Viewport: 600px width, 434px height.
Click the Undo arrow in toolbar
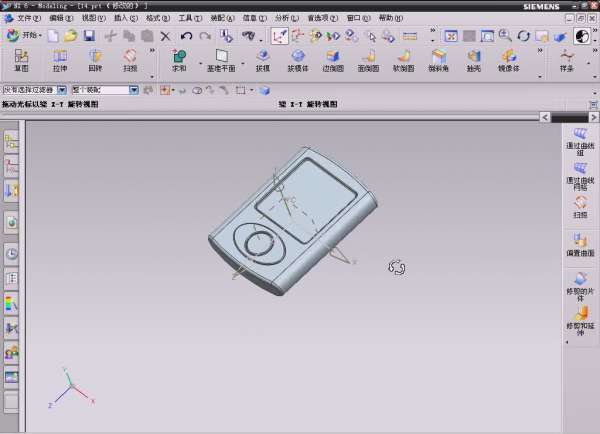click(x=187, y=36)
